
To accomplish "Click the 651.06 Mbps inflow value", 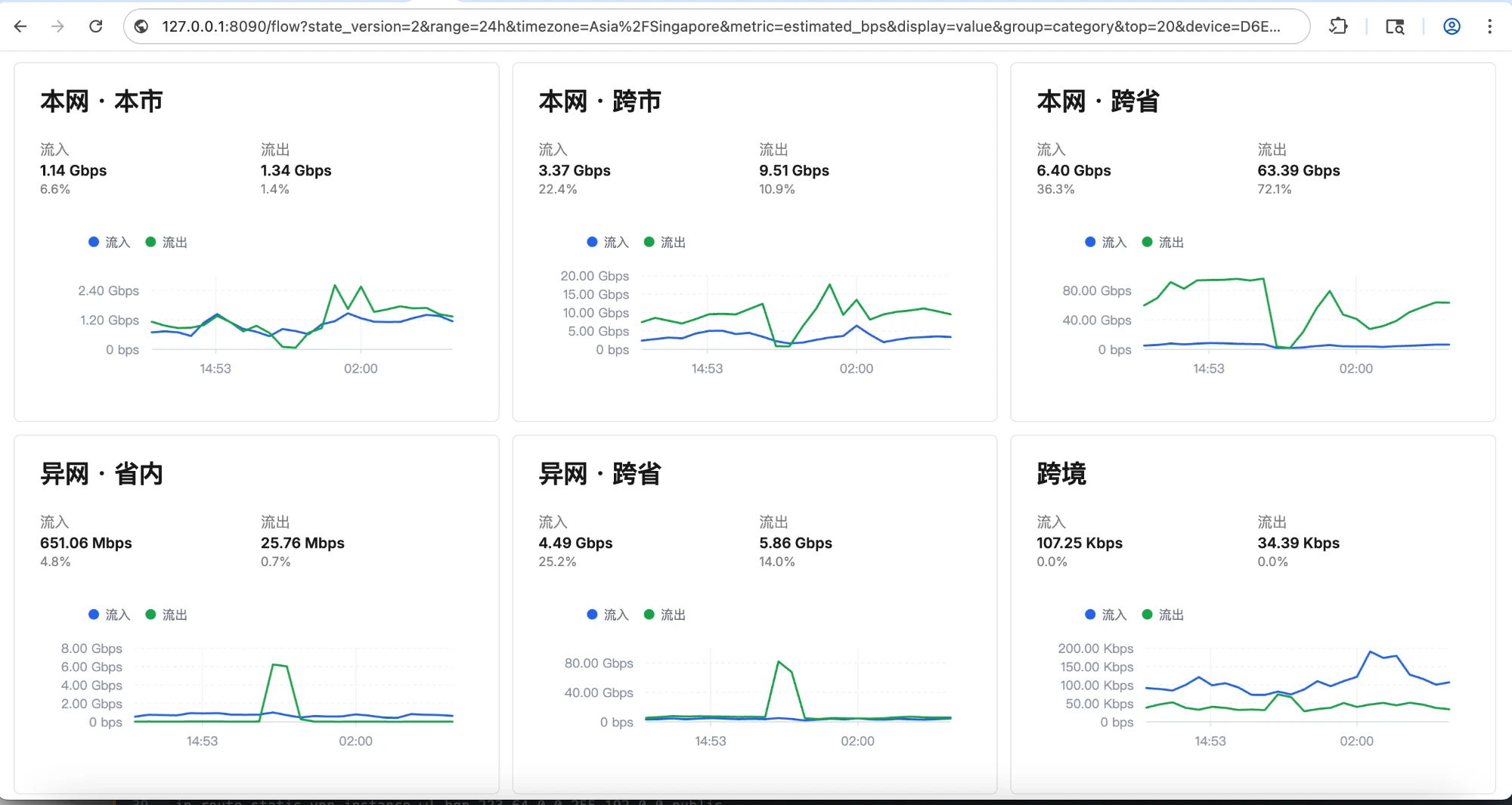I will click(85, 543).
